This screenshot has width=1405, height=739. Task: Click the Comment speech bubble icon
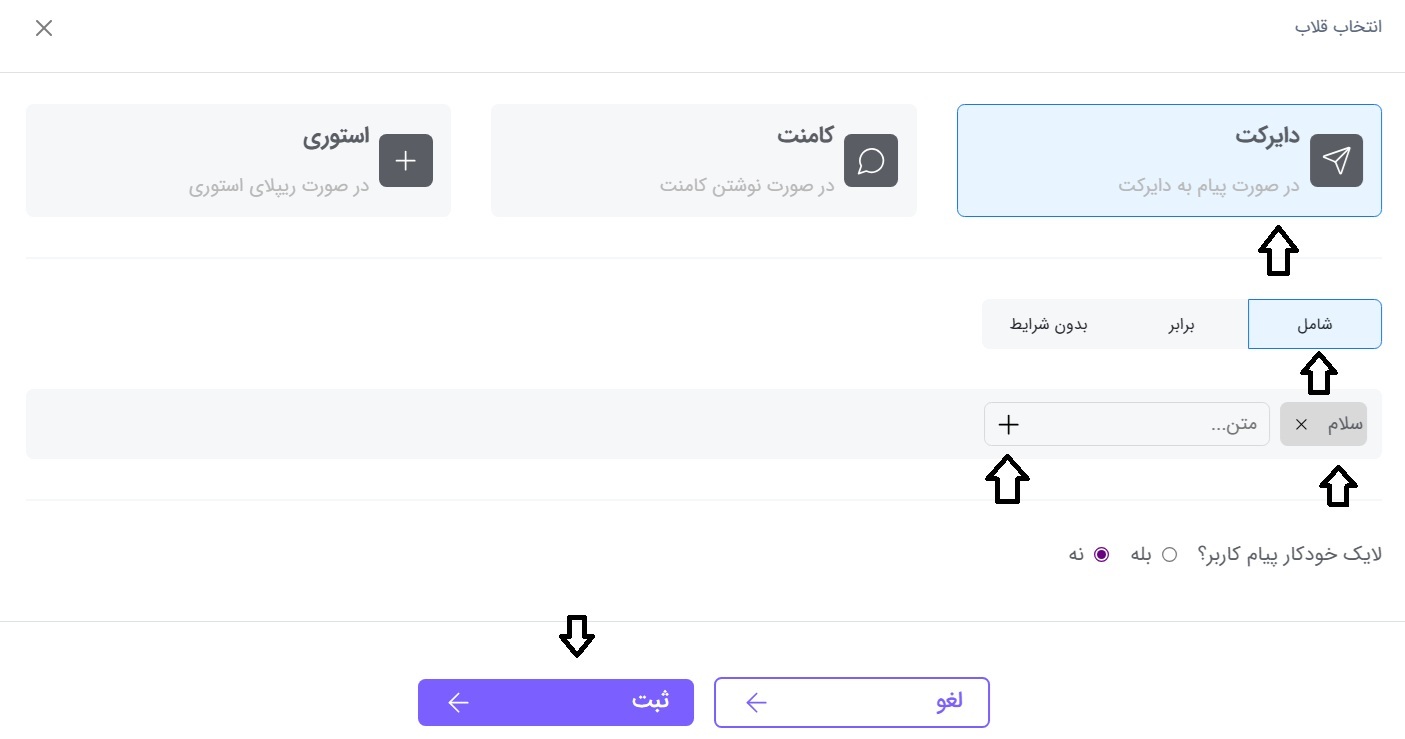pyautogui.click(x=871, y=160)
